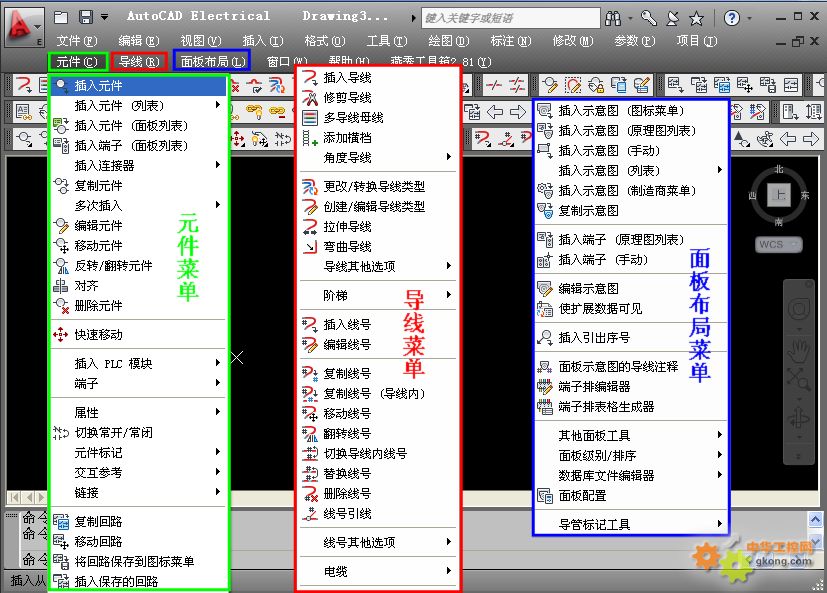
Task: Click the layout tab first-page arrow
Action: (14, 497)
